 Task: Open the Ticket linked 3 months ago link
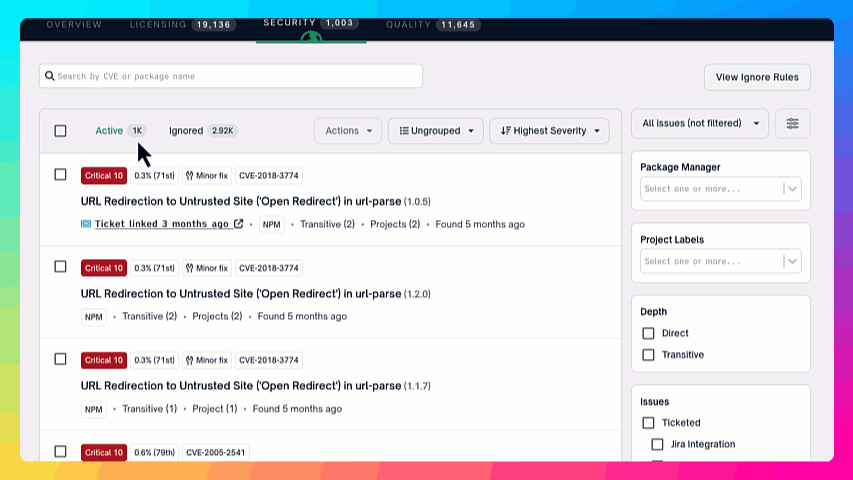161,224
